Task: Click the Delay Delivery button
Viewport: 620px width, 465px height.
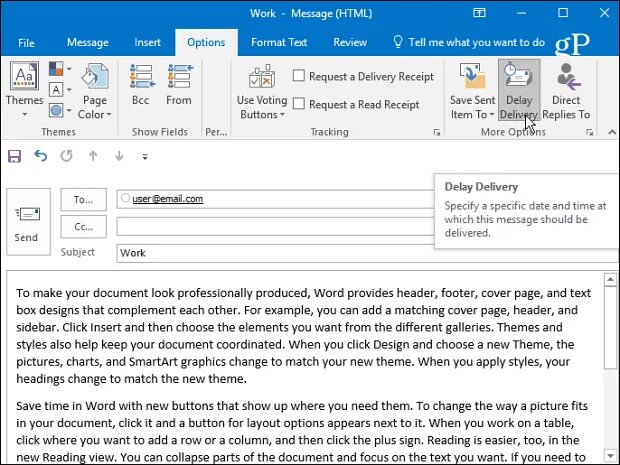Action: [519, 91]
